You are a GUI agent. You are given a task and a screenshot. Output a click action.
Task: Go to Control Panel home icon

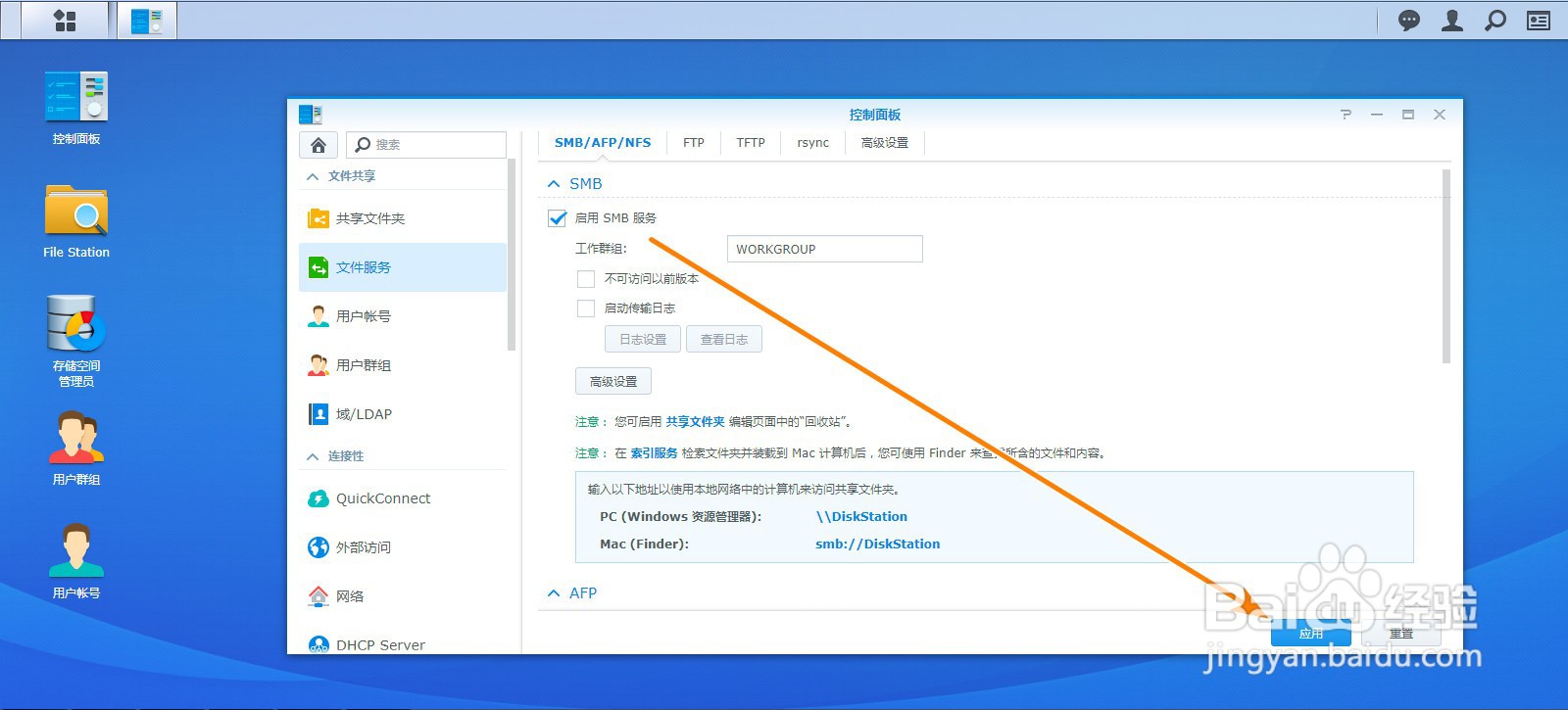318,145
